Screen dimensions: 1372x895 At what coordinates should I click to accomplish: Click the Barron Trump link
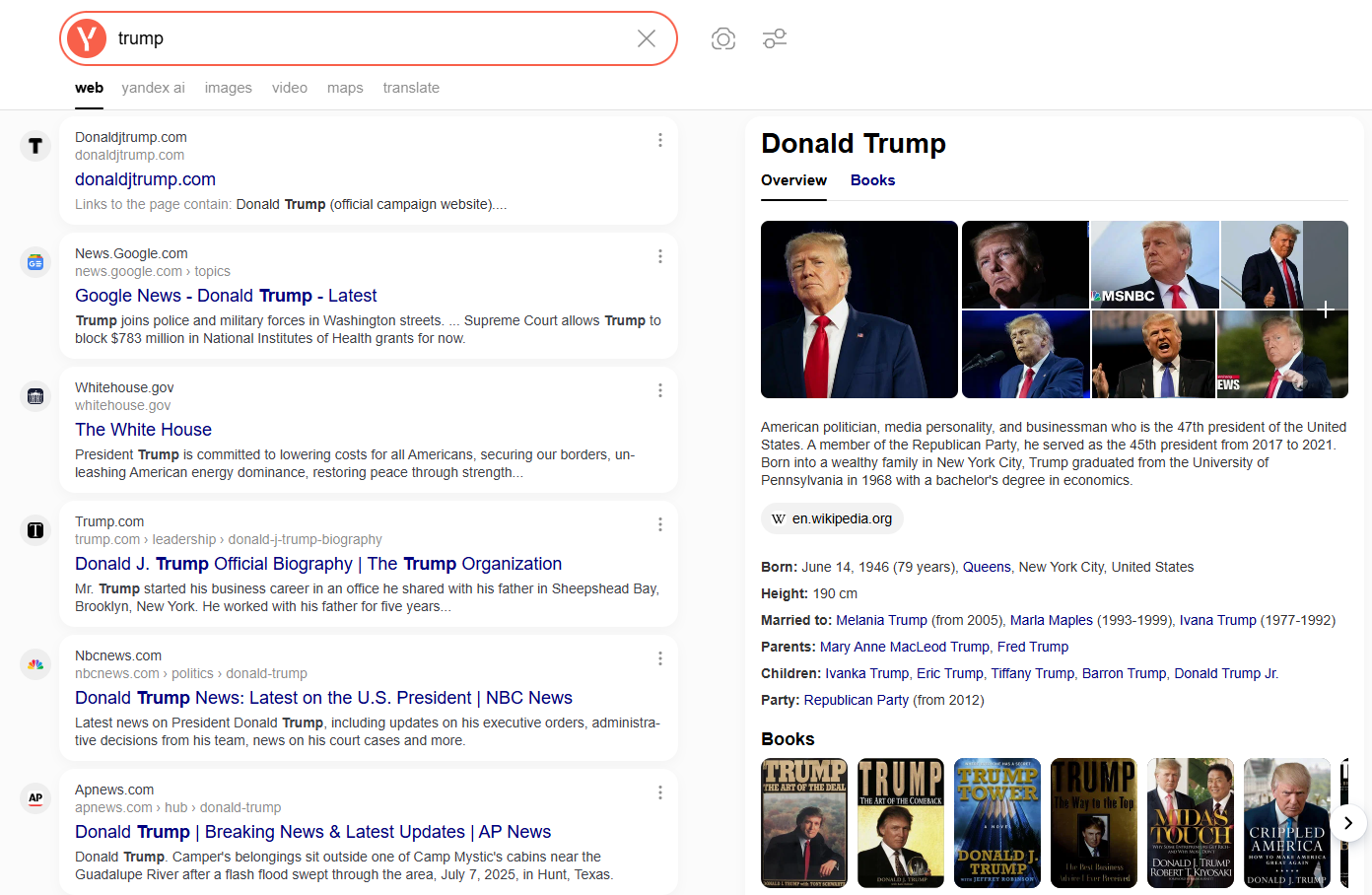[1125, 673]
